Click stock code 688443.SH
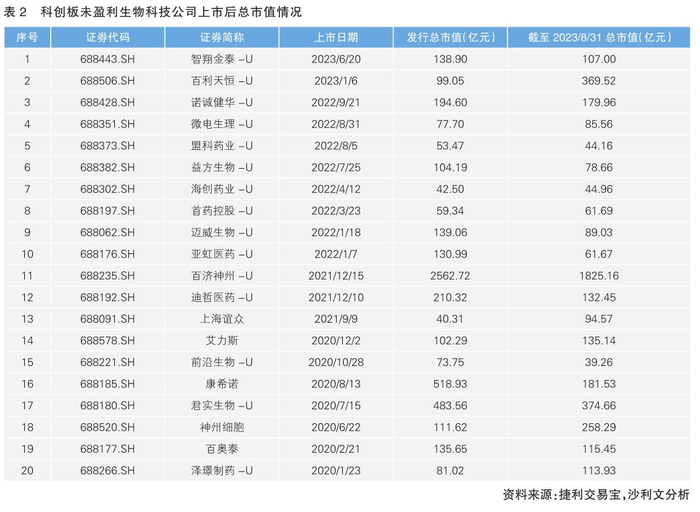Viewport: 700px width, 512px height. tap(108, 59)
